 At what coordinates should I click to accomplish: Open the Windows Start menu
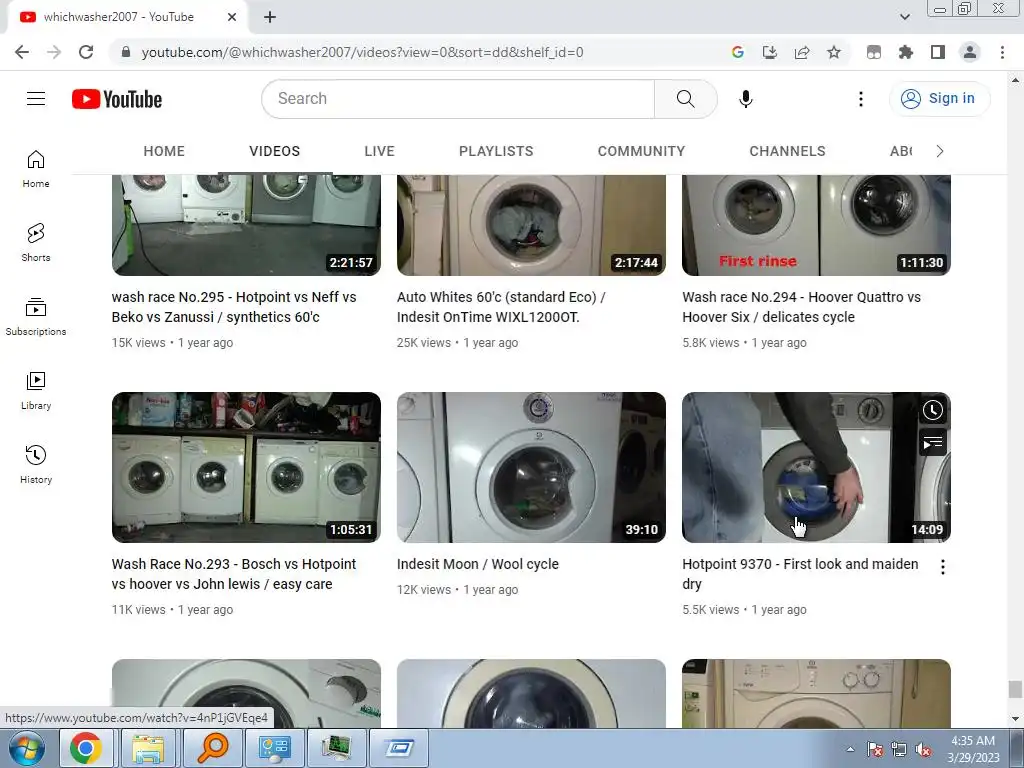pos(27,748)
